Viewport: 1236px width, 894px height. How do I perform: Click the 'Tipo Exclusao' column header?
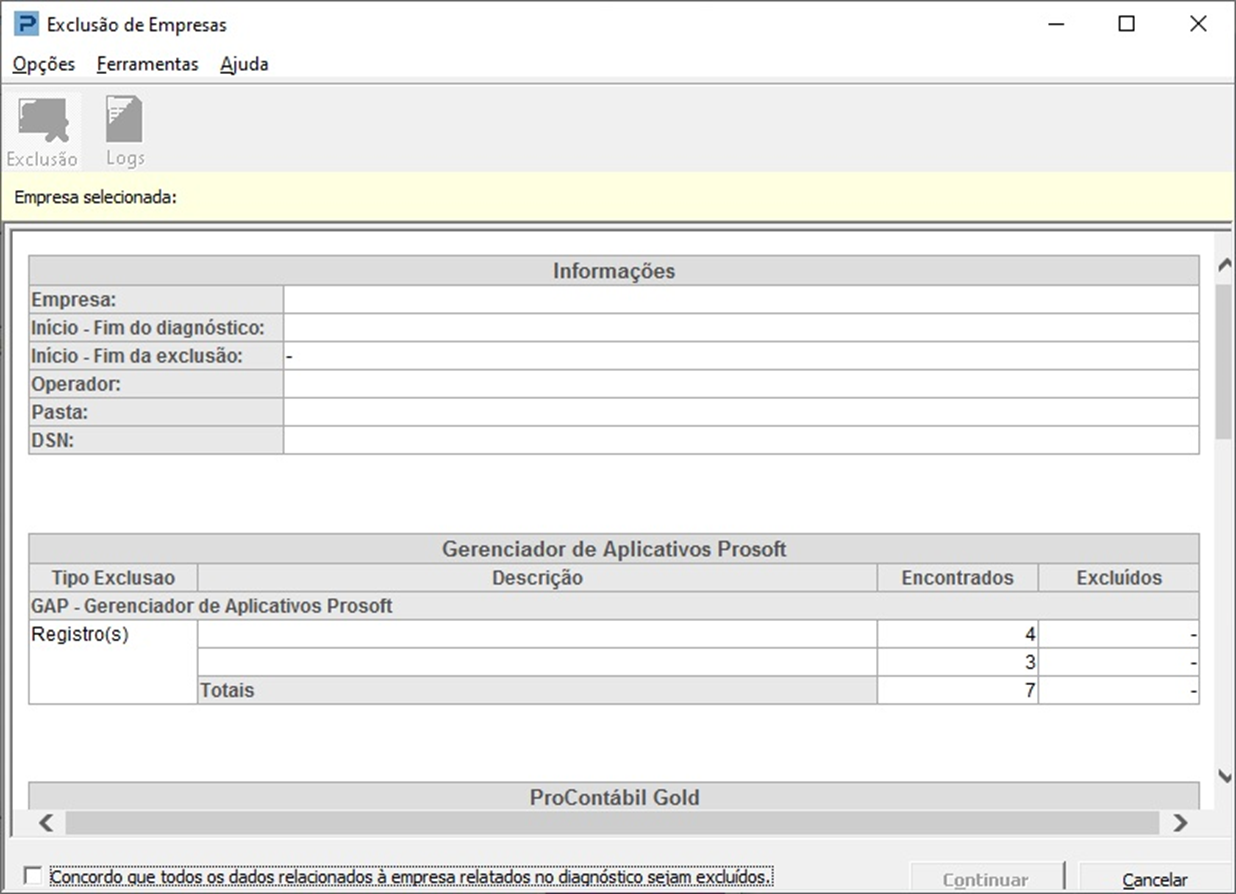pos(113,577)
